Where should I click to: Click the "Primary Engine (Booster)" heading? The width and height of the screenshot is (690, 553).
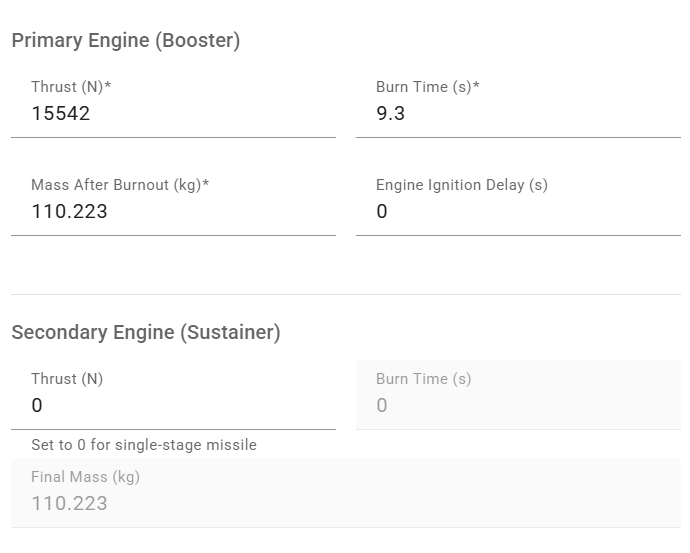[125, 41]
